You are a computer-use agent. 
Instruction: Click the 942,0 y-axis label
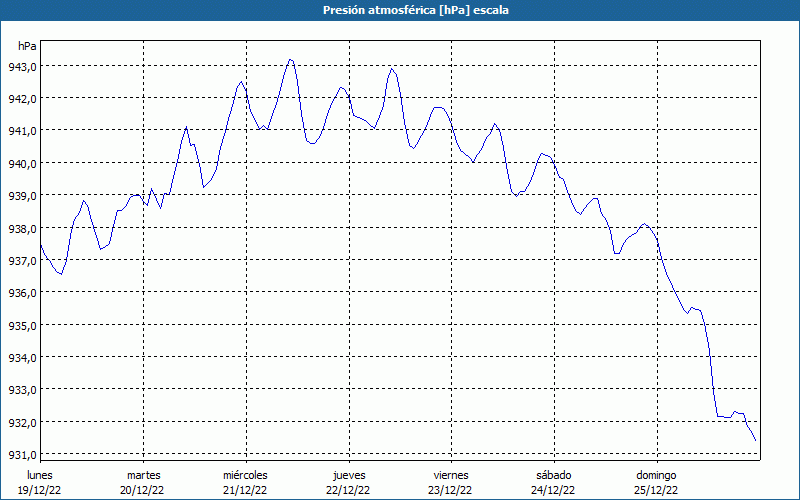tap(22, 98)
